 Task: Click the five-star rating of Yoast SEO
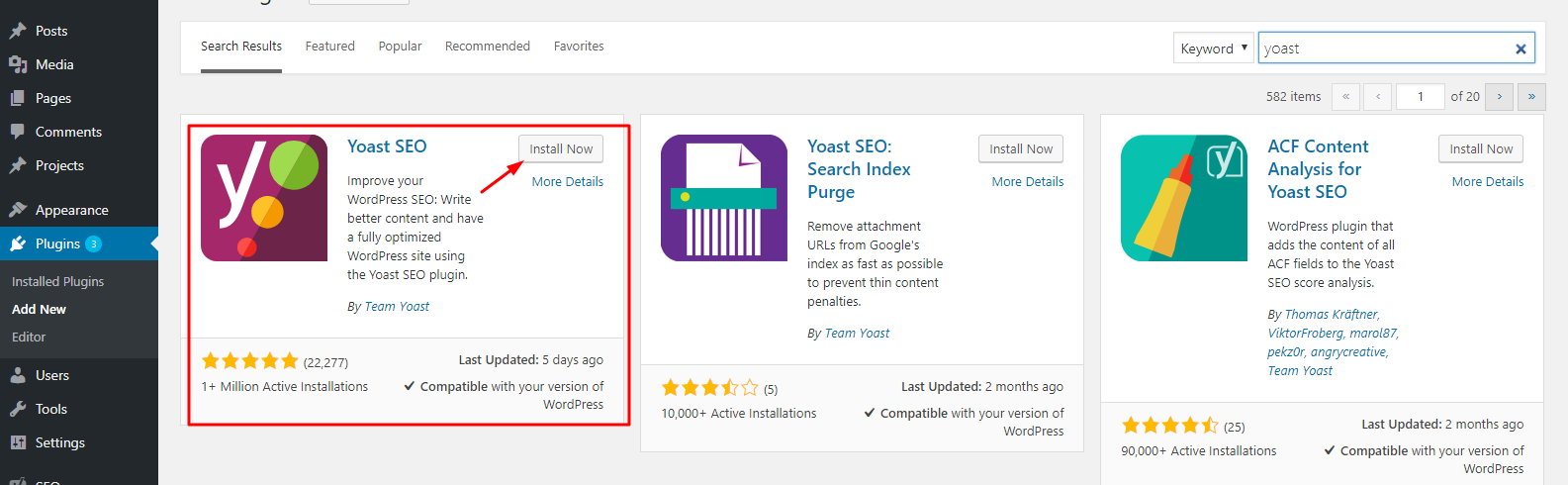[249, 361]
